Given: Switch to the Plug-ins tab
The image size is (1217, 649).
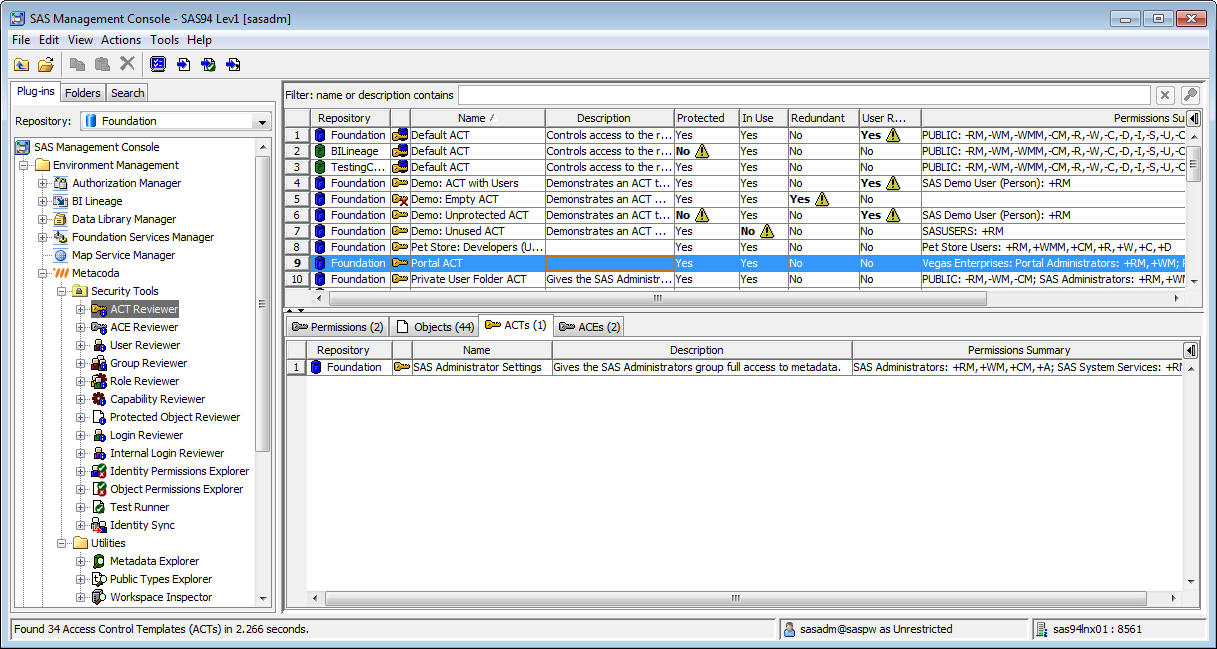Looking at the screenshot, I should [x=36, y=92].
